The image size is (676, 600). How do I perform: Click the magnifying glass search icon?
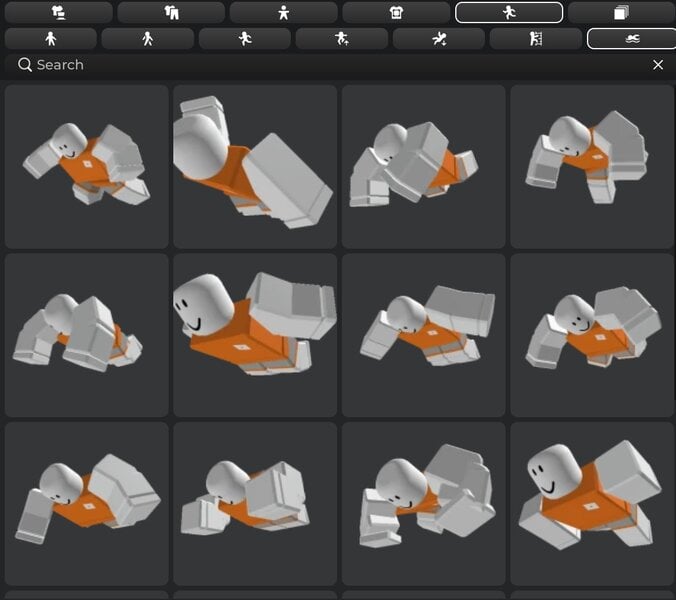tap(25, 65)
